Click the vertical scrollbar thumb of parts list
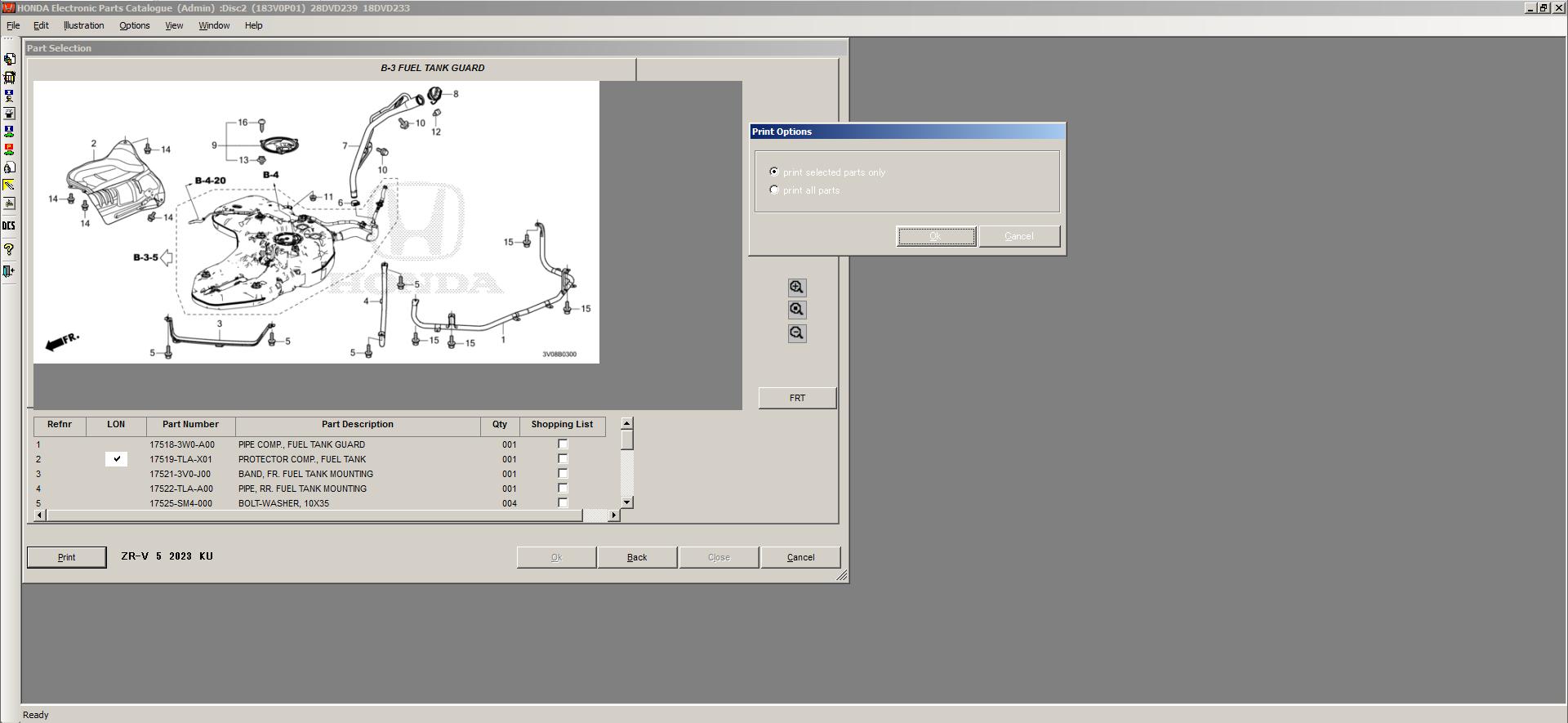 click(x=626, y=440)
